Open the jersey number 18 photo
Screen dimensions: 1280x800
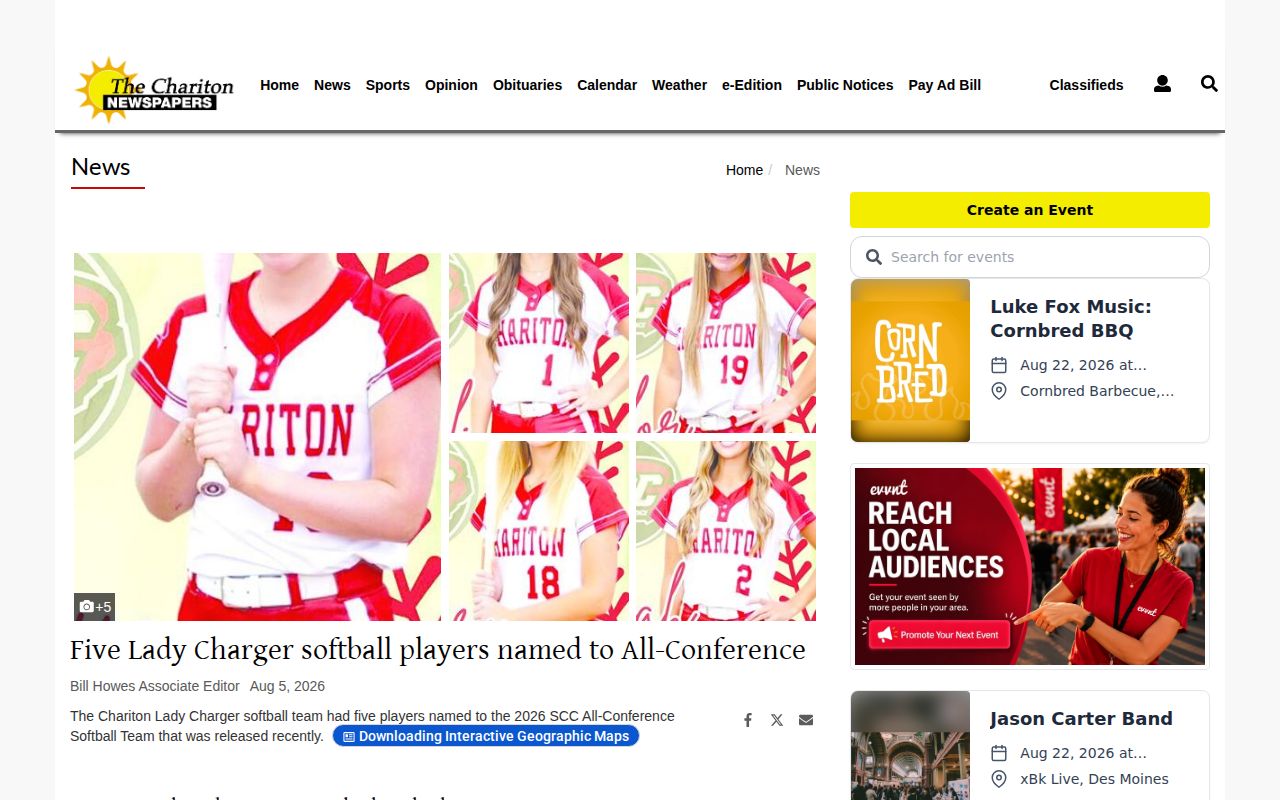click(x=539, y=531)
